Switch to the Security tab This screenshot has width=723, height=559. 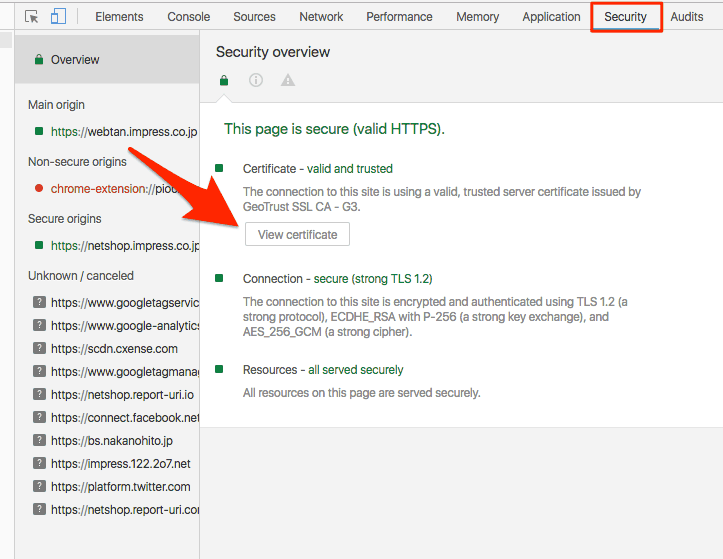625,17
